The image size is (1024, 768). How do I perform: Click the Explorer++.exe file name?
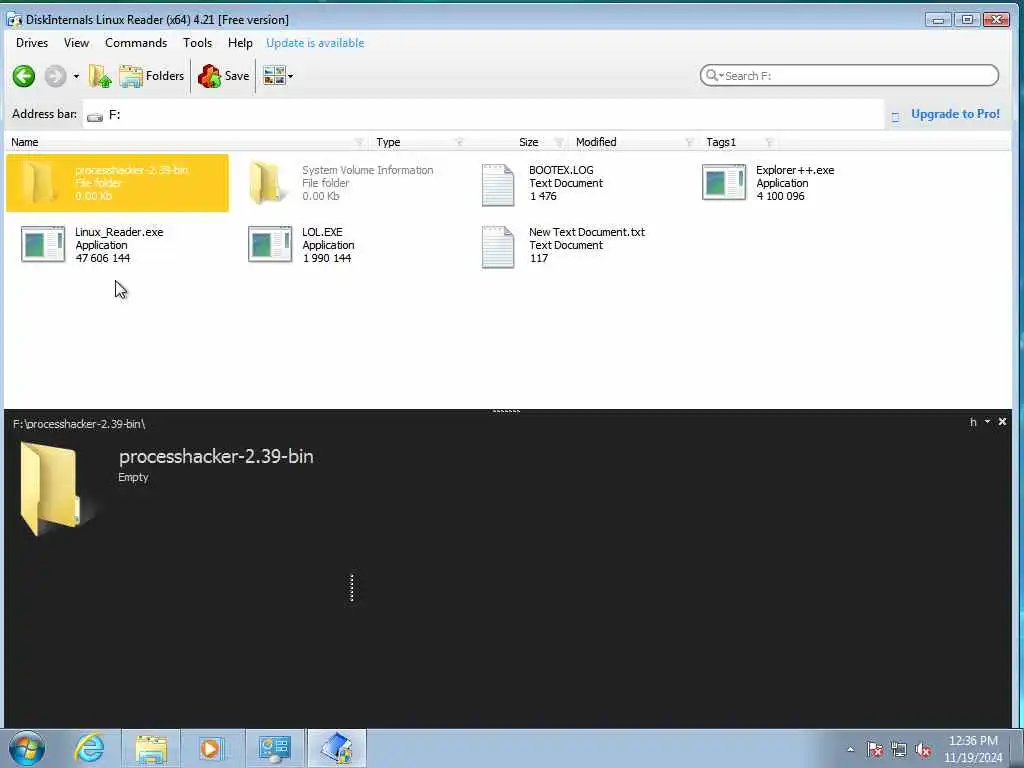pos(795,170)
